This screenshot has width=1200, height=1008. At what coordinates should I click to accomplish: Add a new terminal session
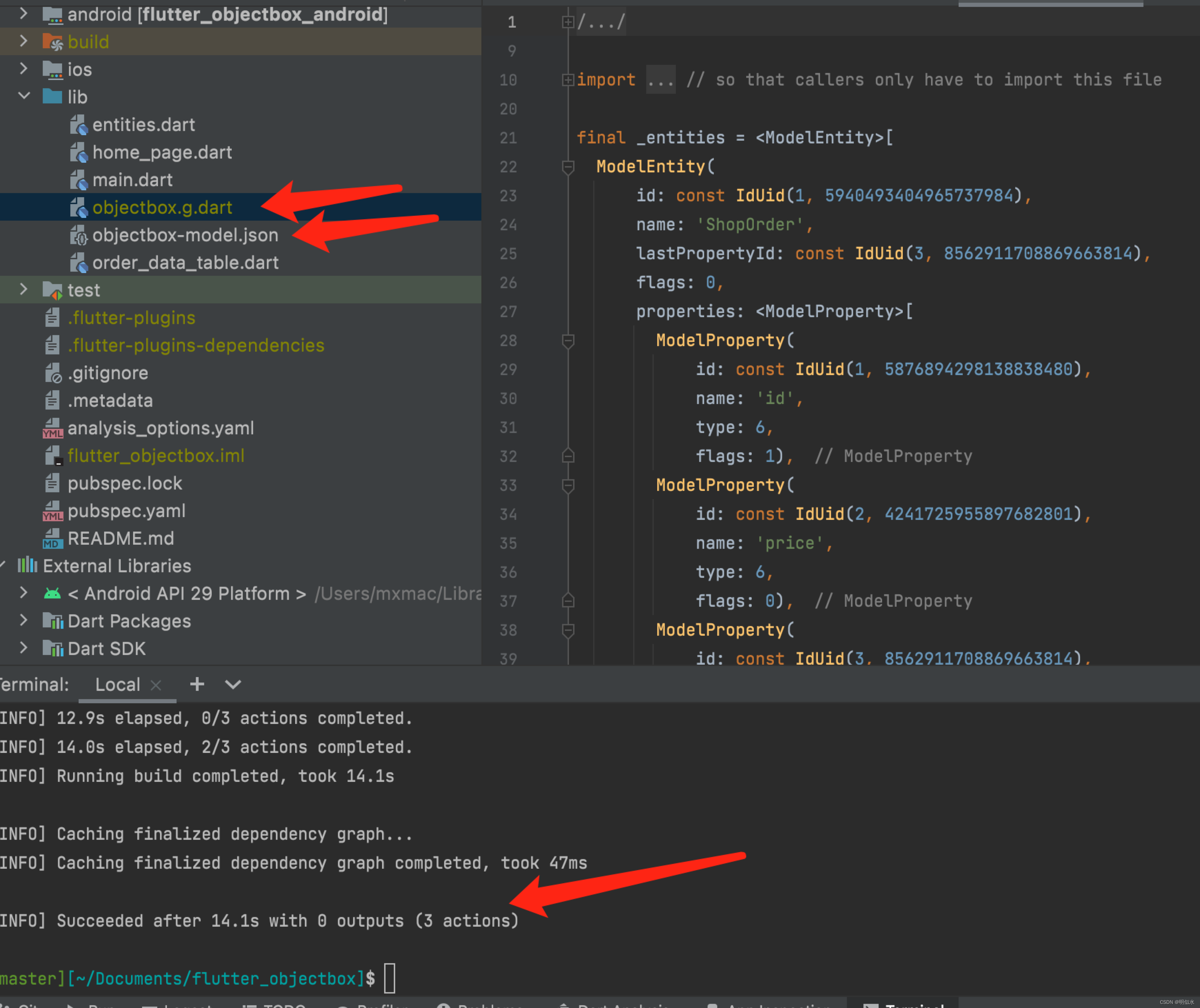197,684
